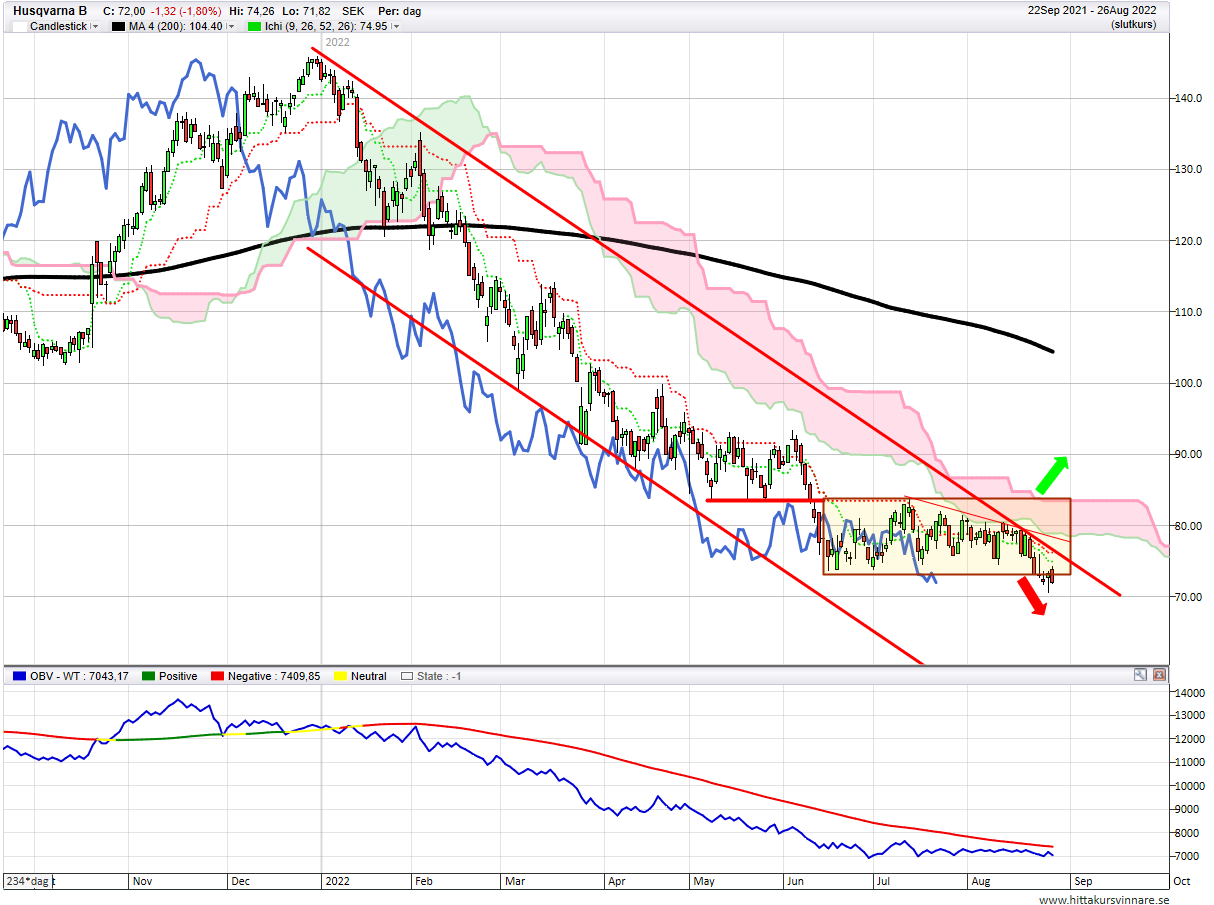Click the Oct label on time axis
Screen dimensions: 1214x905
click(x=1181, y=881)
